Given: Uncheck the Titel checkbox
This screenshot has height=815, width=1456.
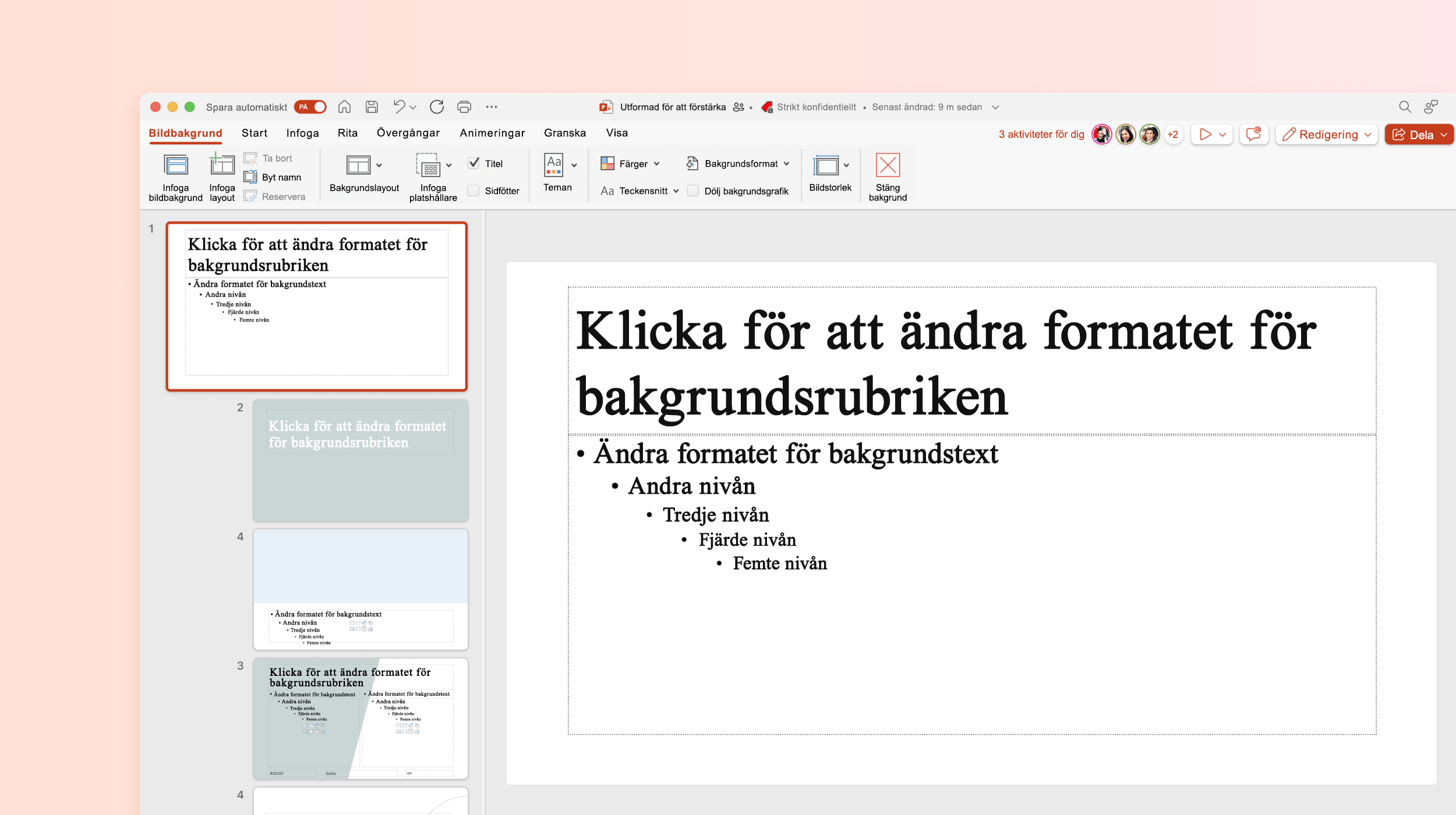Looking at the screenshot, I should [x=474, y=164].
